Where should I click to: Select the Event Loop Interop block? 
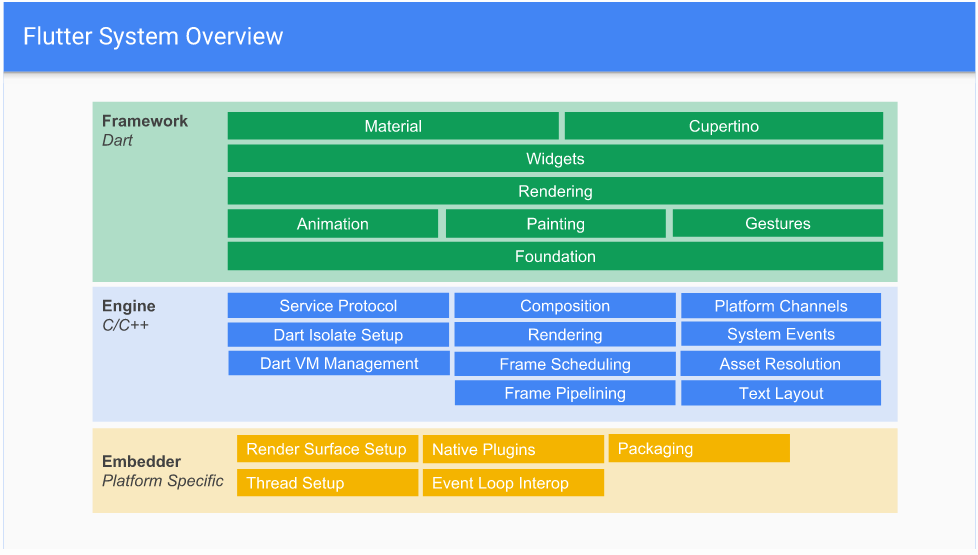coord(513,483)
